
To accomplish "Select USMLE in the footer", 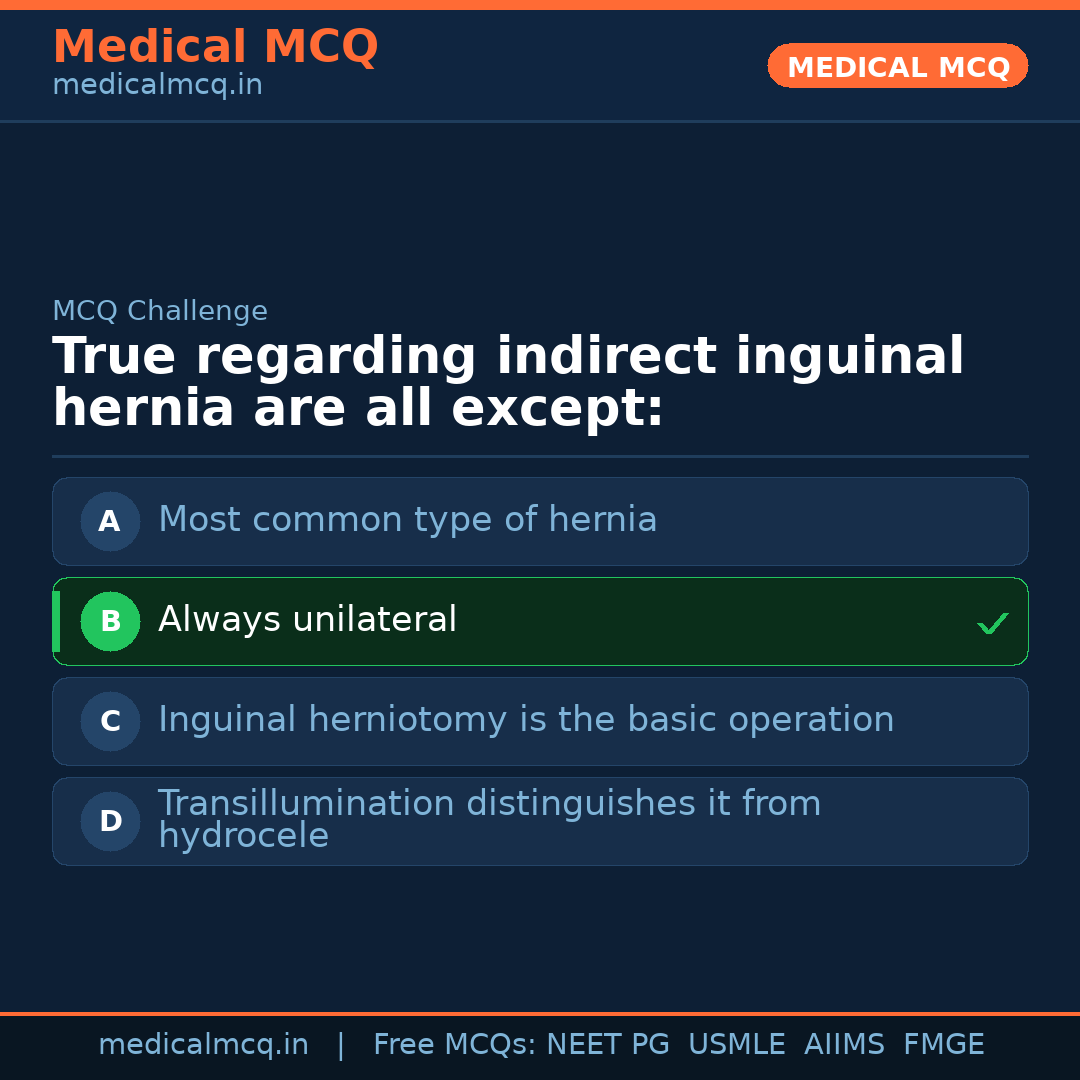I will [x=736, y=1045].
